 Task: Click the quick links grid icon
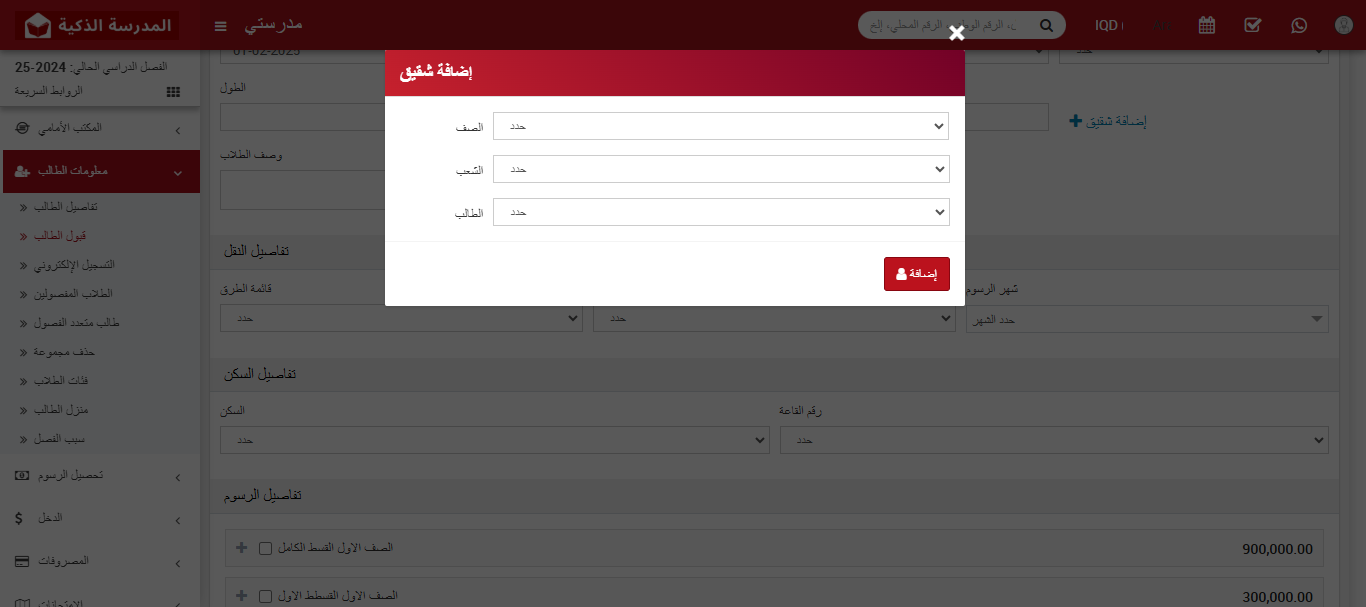(172, 91)
